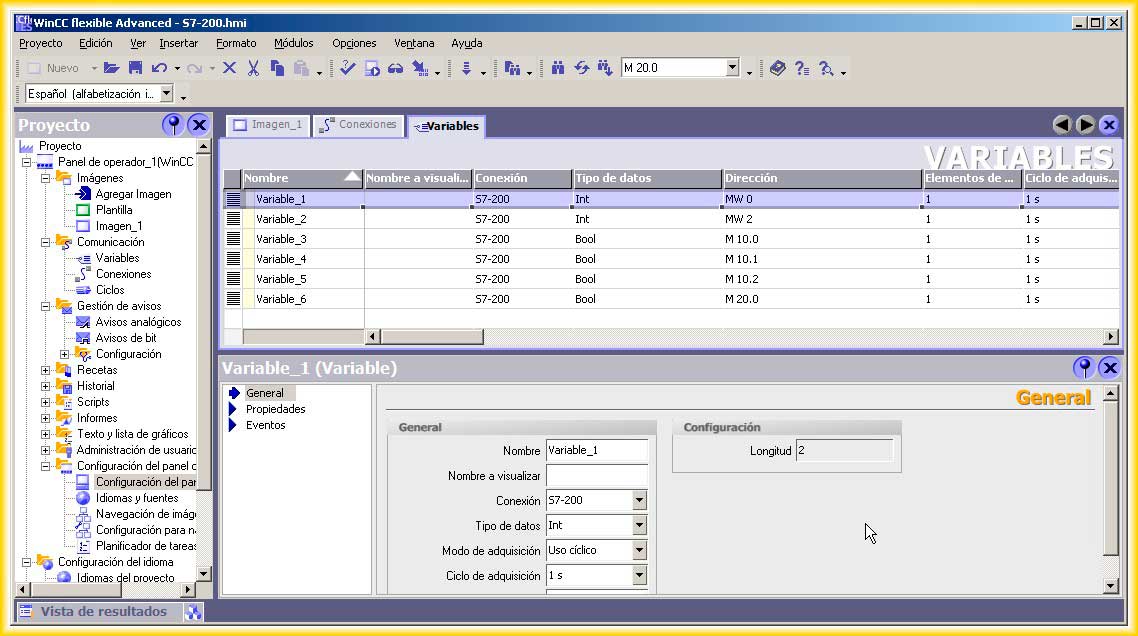Expand the Recetas tree node
Viewport: 1138px width, 636px height.
pos(46,370)
